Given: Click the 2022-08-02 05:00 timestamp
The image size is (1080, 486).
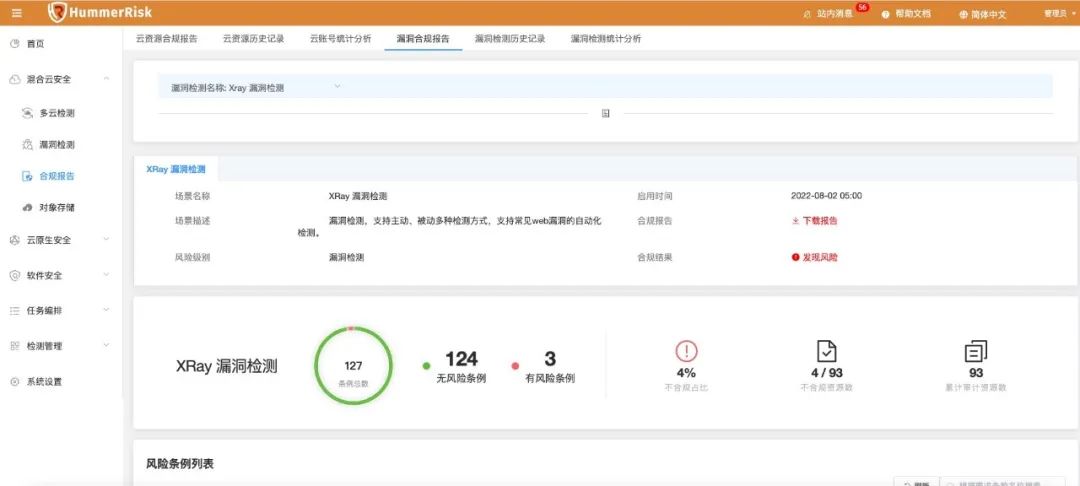Looking at the screenshot, I should pyautogui.click(x=827, y=196).
